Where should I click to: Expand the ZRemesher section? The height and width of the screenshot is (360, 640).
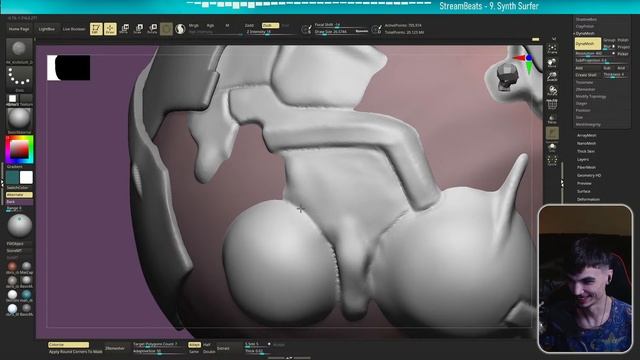click(585, 90)
